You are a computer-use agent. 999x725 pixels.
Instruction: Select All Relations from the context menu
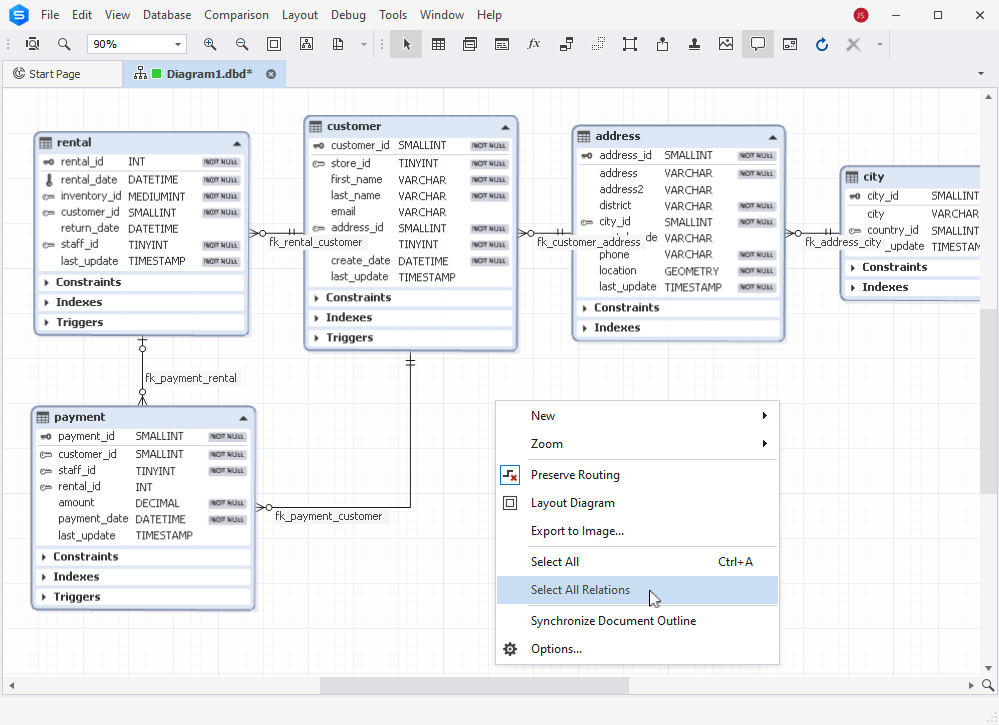click(580, 590)
